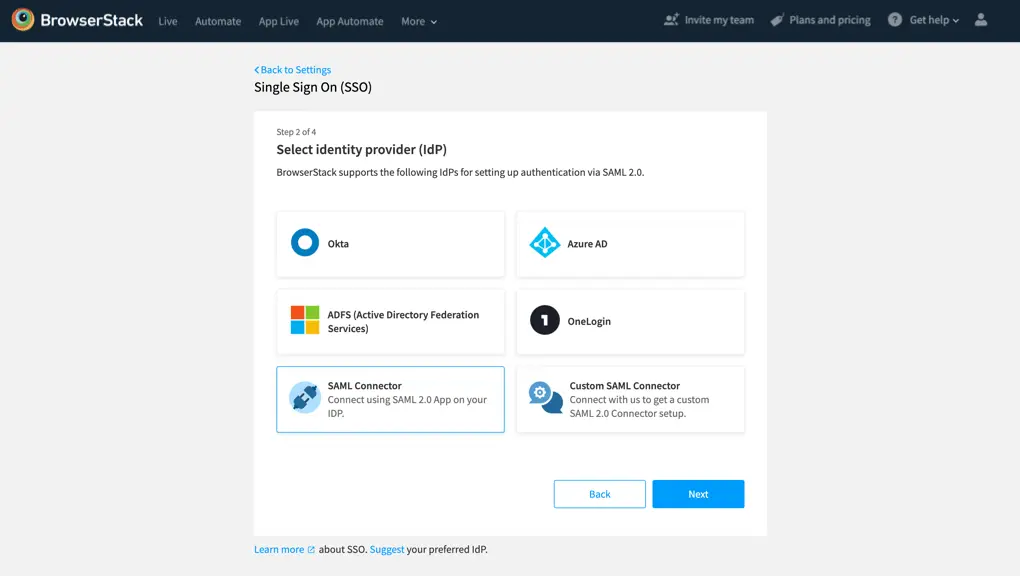Click the external link icon beside Learn more
Image resolution: width=1020 pixels, height=576 pixels.
(x=311, y=550)
